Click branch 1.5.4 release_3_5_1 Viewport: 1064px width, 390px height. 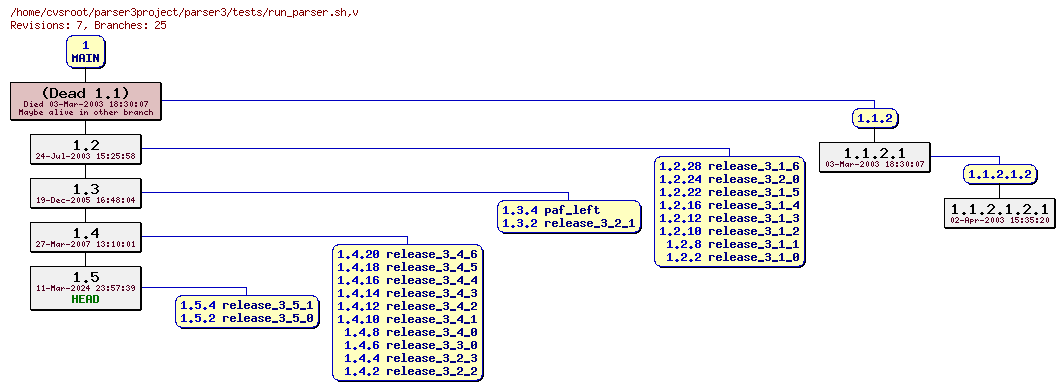point(247,305)
